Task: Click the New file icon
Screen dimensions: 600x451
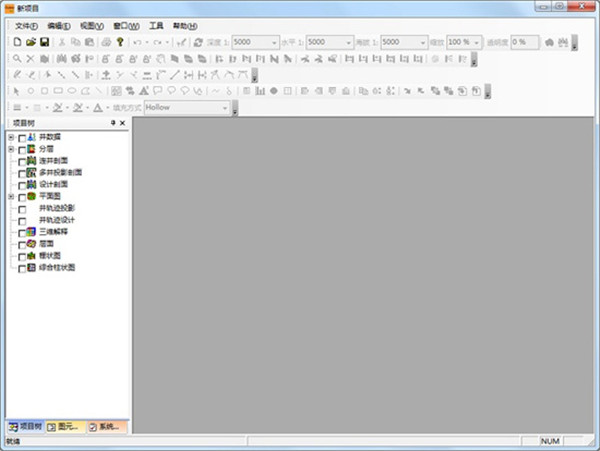Action: click(x=17, y=43)
